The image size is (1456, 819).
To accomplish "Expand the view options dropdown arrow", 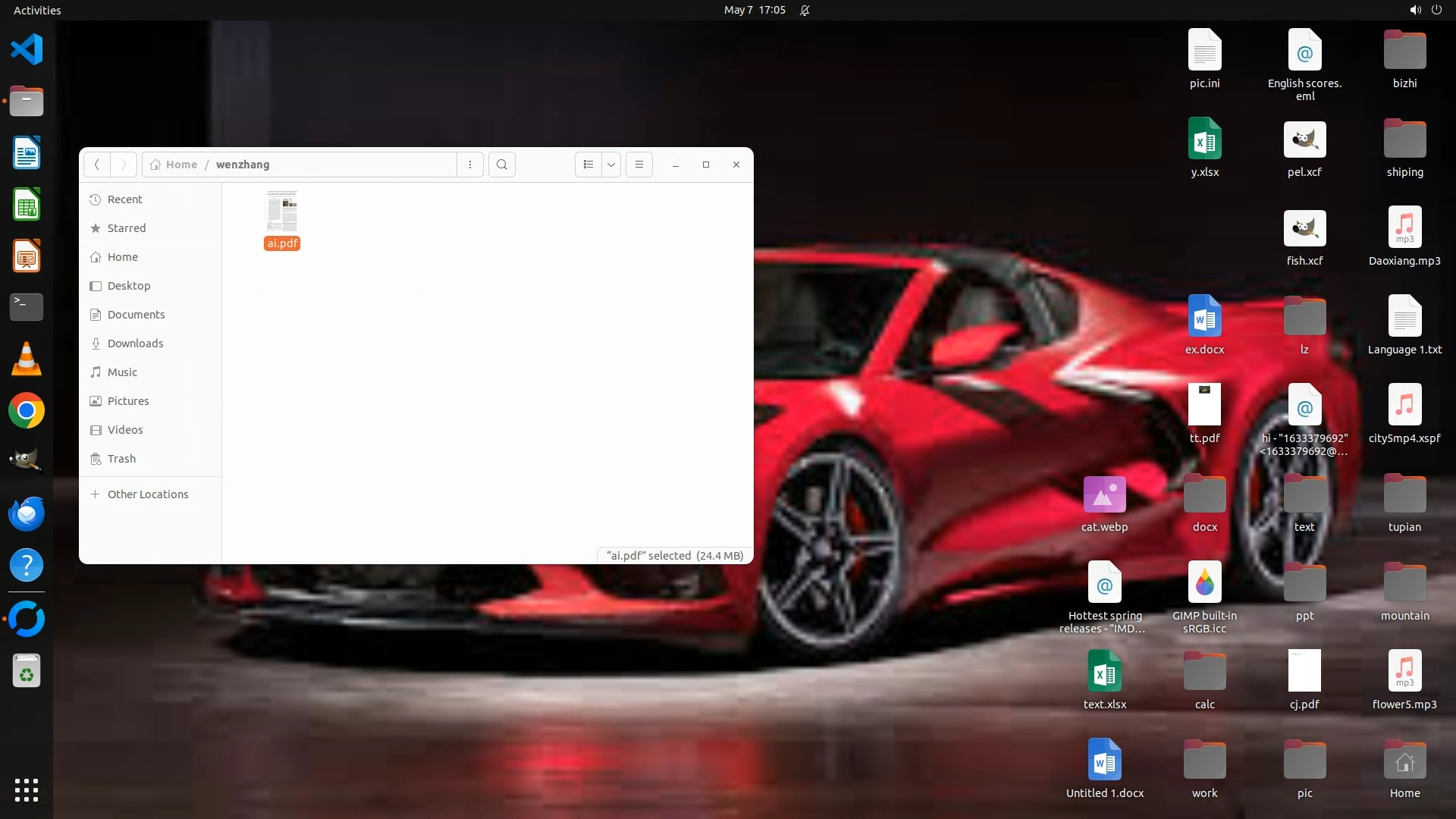I will pos(610,165).
